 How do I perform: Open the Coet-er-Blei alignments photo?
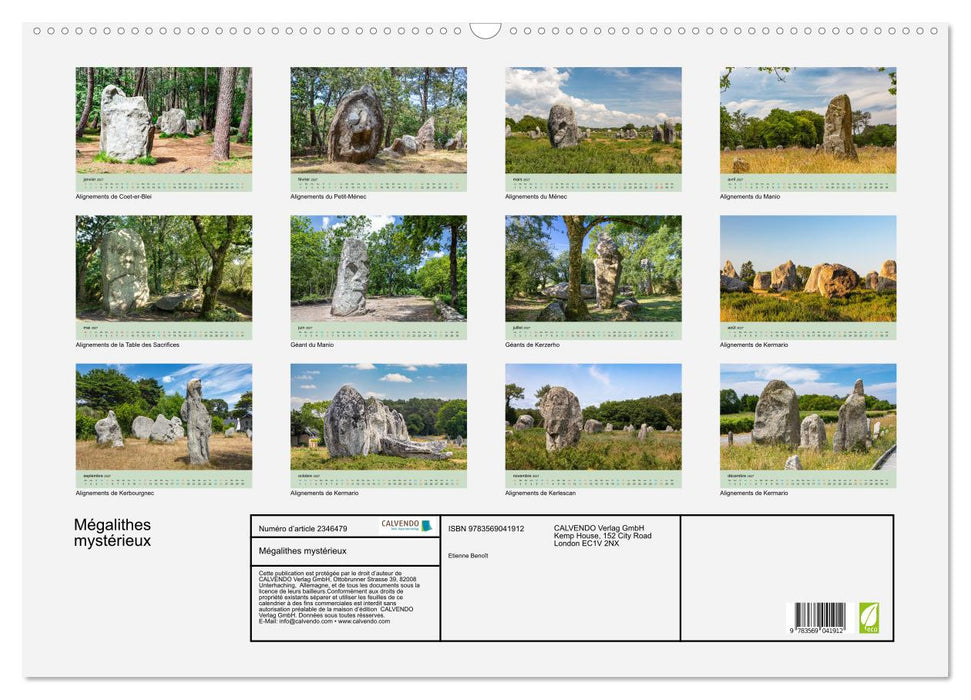tap(163, 120)
